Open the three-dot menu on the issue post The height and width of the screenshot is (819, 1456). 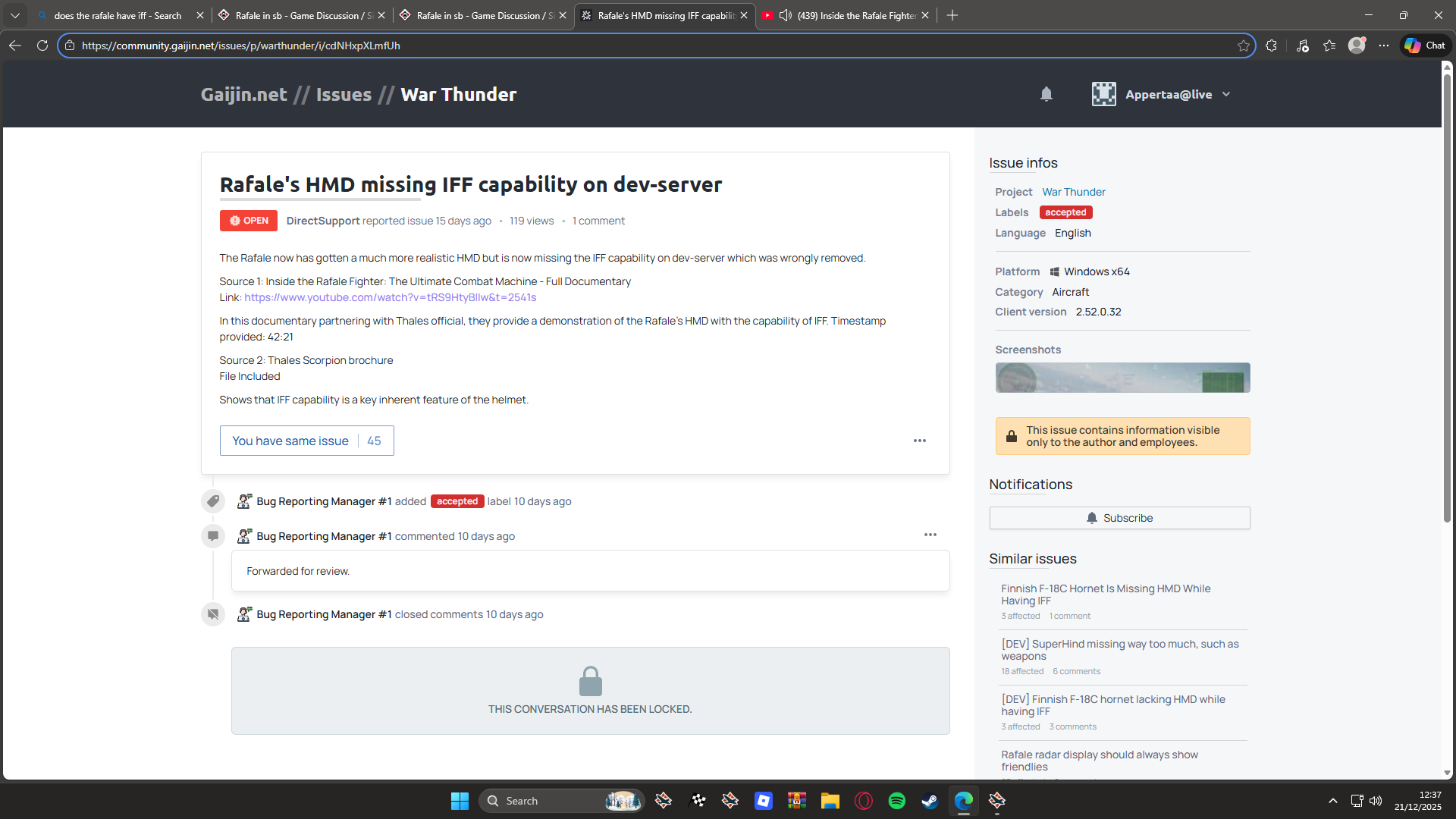[x=919, y=441]
